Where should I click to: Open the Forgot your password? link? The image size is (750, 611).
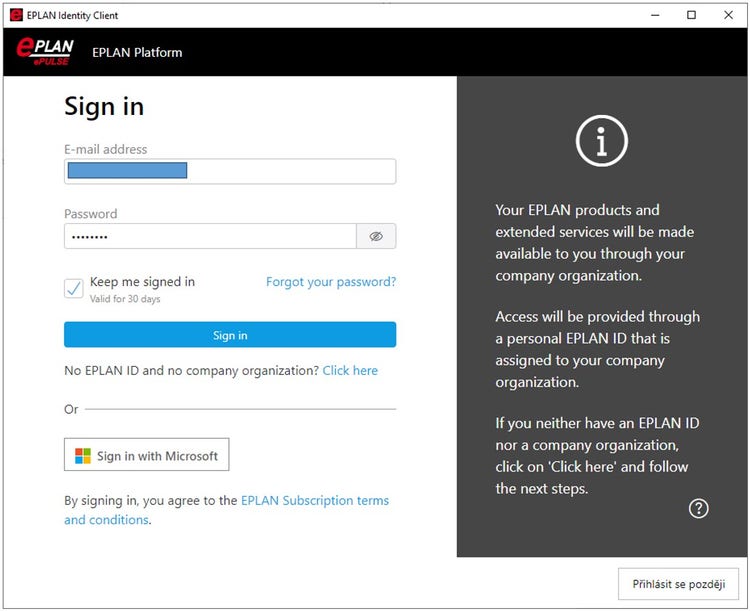click(x=330, y=282)
